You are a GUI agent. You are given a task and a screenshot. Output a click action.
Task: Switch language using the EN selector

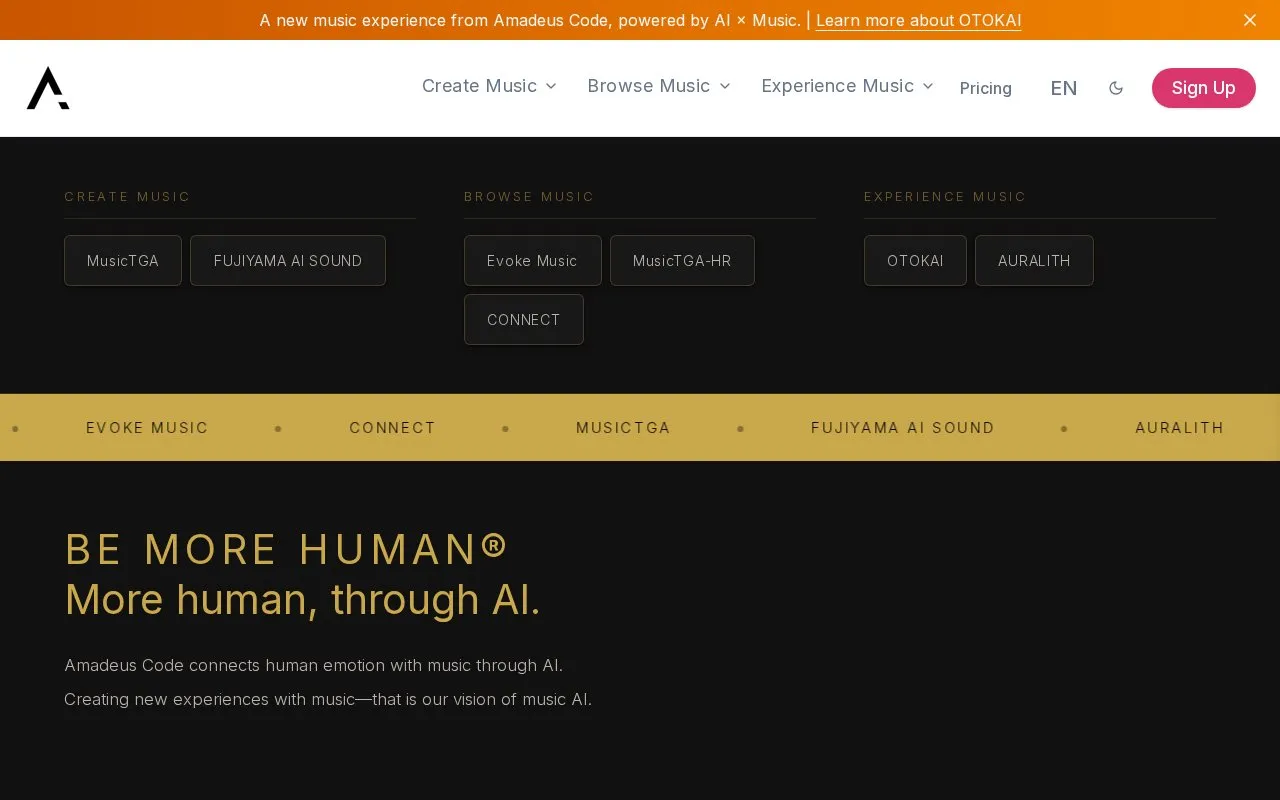[1064, 88]
